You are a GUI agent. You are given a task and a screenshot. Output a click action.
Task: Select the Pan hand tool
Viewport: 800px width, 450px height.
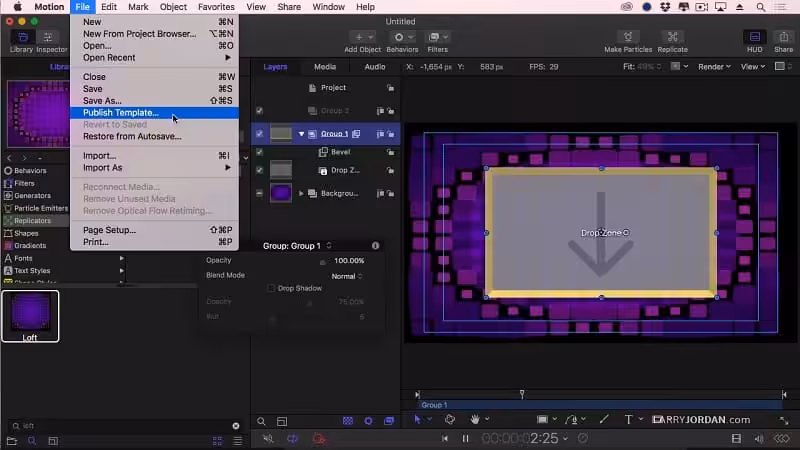(x=475, y=420)
